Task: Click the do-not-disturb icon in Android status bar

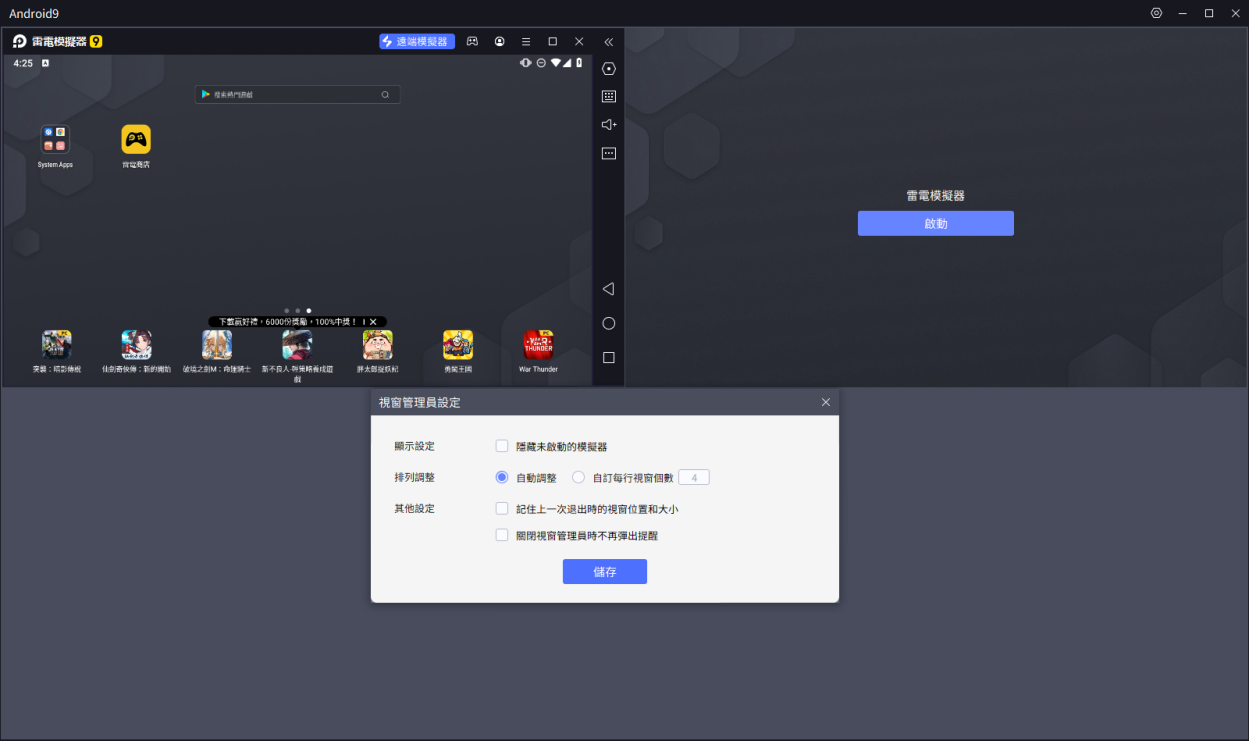Action: pyautogui.click(x=541, y=63)
